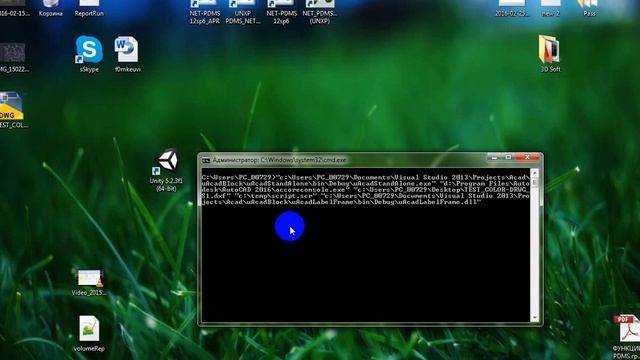Select the NET_PDMS (UNXP) shortcut

coord(320,12)
